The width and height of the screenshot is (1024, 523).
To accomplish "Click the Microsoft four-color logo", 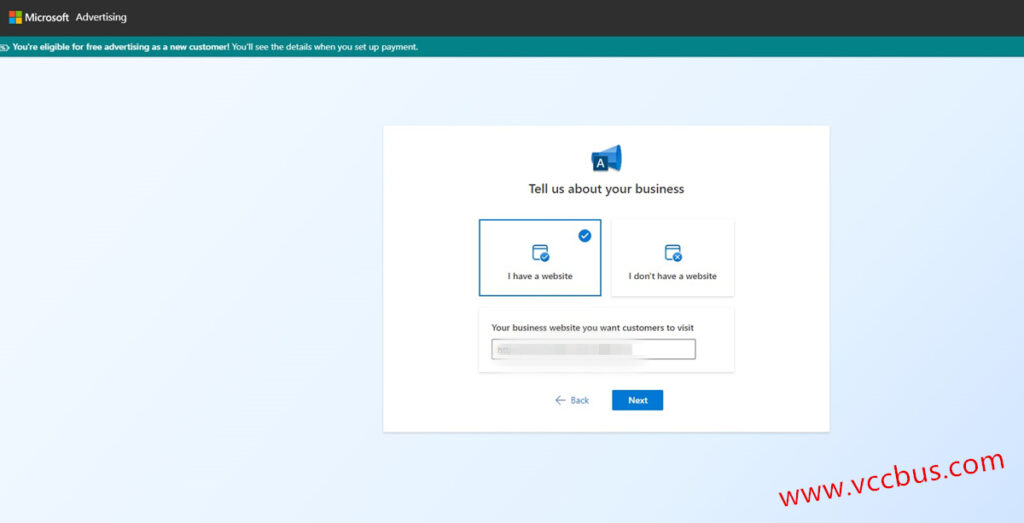I will [x=15, y=17].
